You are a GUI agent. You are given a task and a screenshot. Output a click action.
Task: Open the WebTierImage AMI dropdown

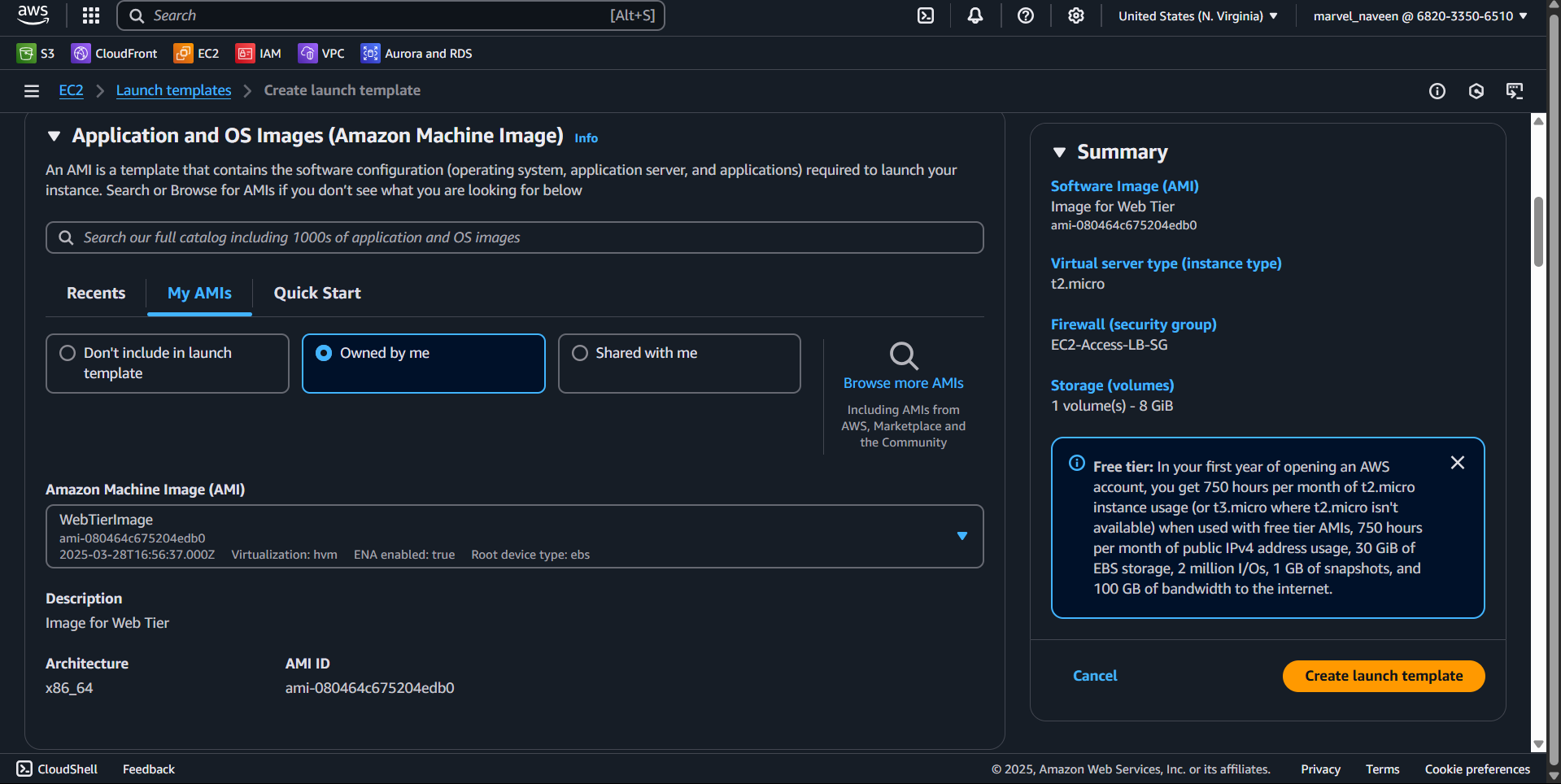[x=515, y=537]
